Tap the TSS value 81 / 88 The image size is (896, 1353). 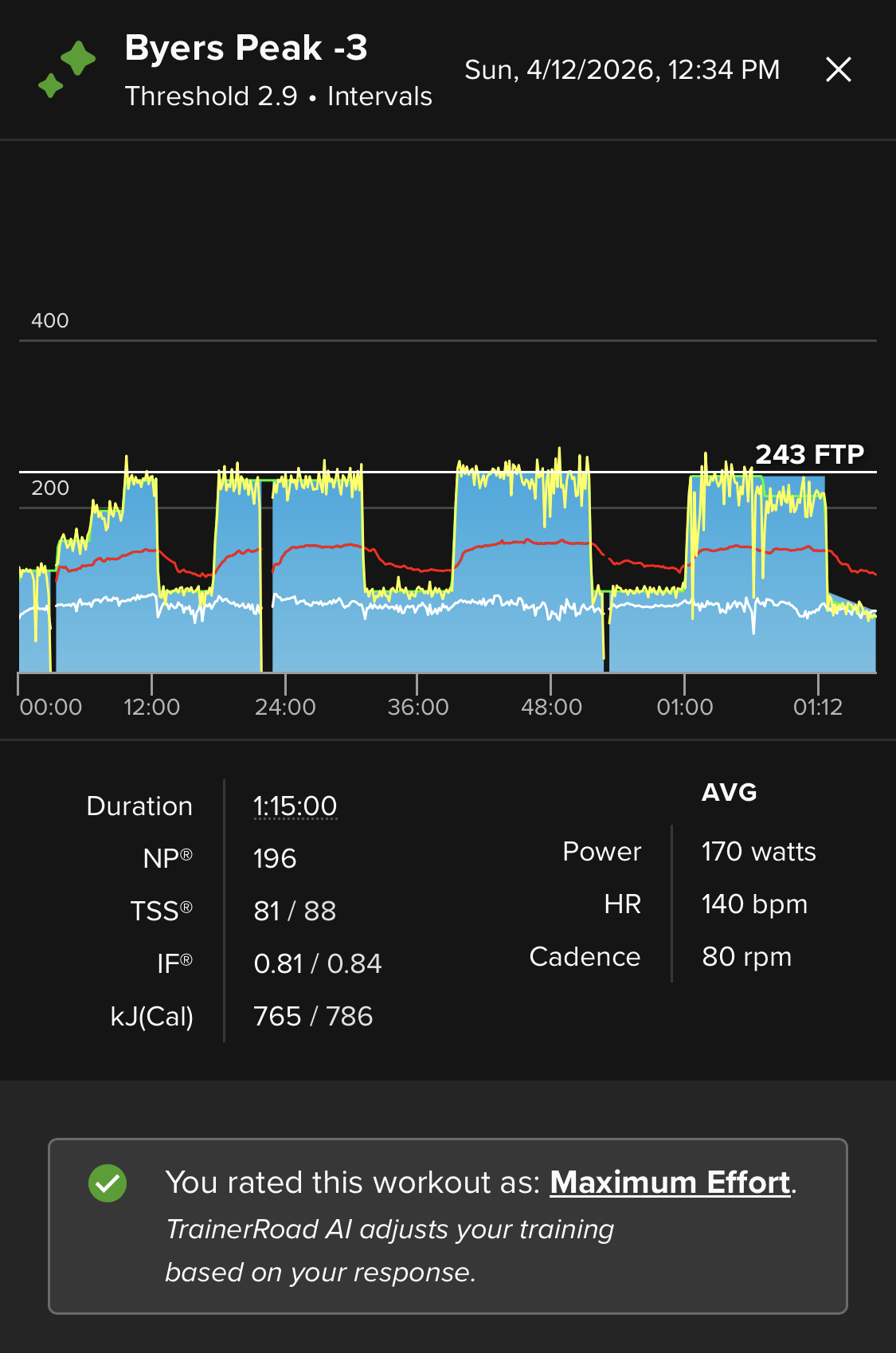295,911
